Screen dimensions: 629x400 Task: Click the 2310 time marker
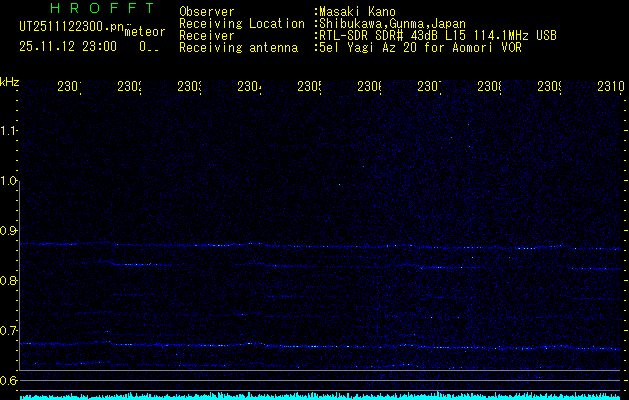tap(610, 87)
